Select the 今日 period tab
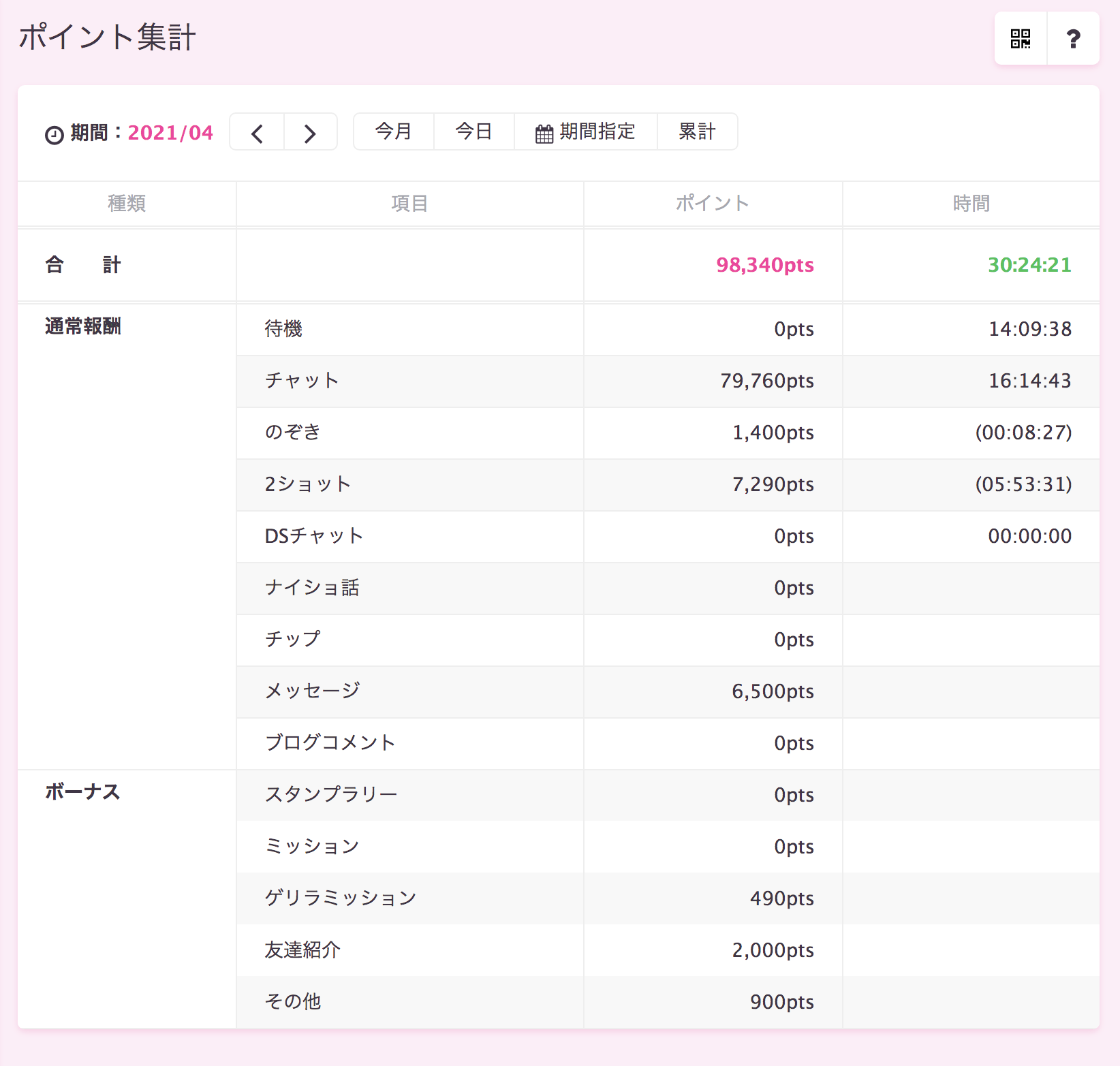 click(x=473, y=131)
